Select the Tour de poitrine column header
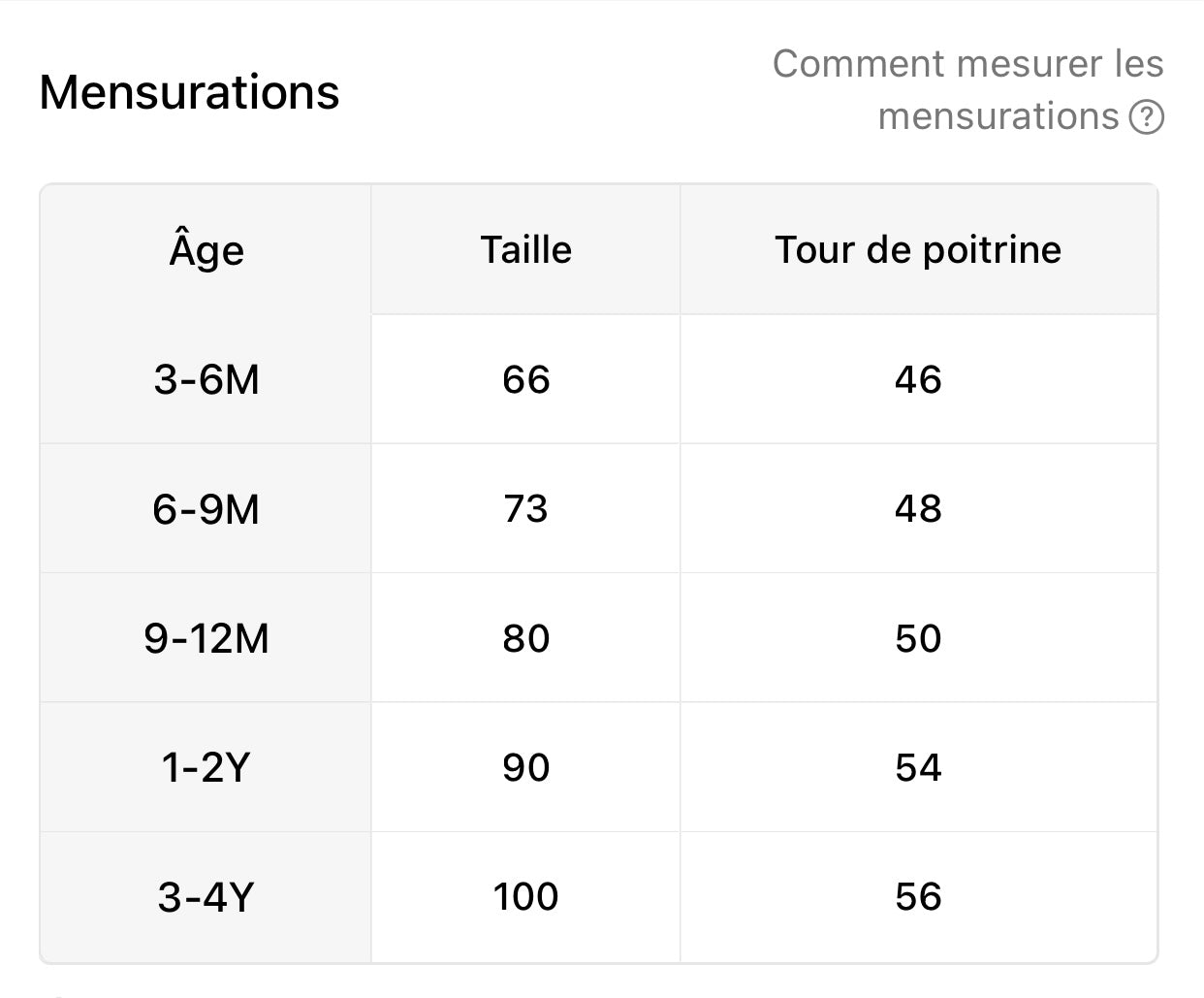 (918, 249)
